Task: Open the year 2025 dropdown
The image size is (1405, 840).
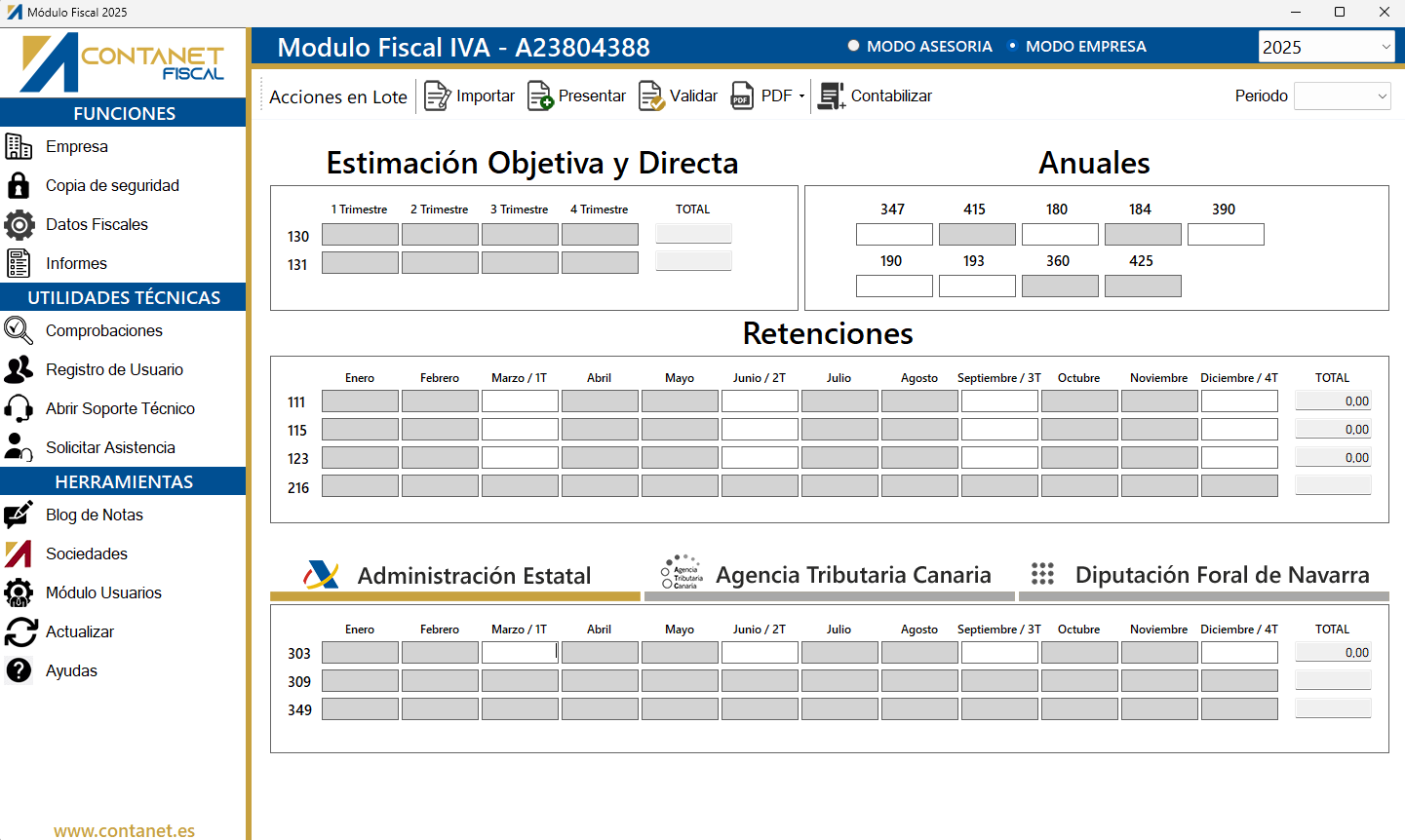Action: click(1326, 47)
